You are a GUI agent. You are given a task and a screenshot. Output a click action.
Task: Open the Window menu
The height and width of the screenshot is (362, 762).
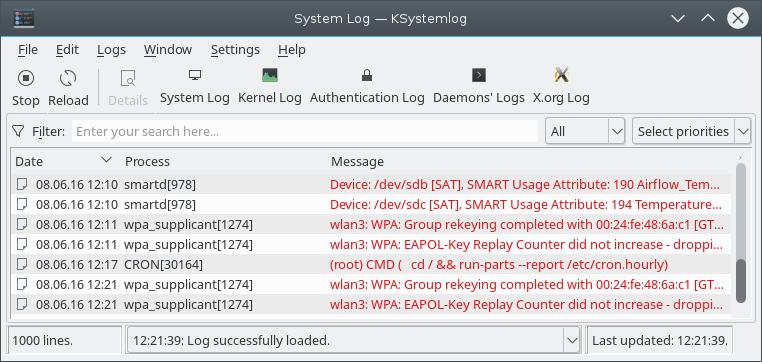[x=168, y=50]
